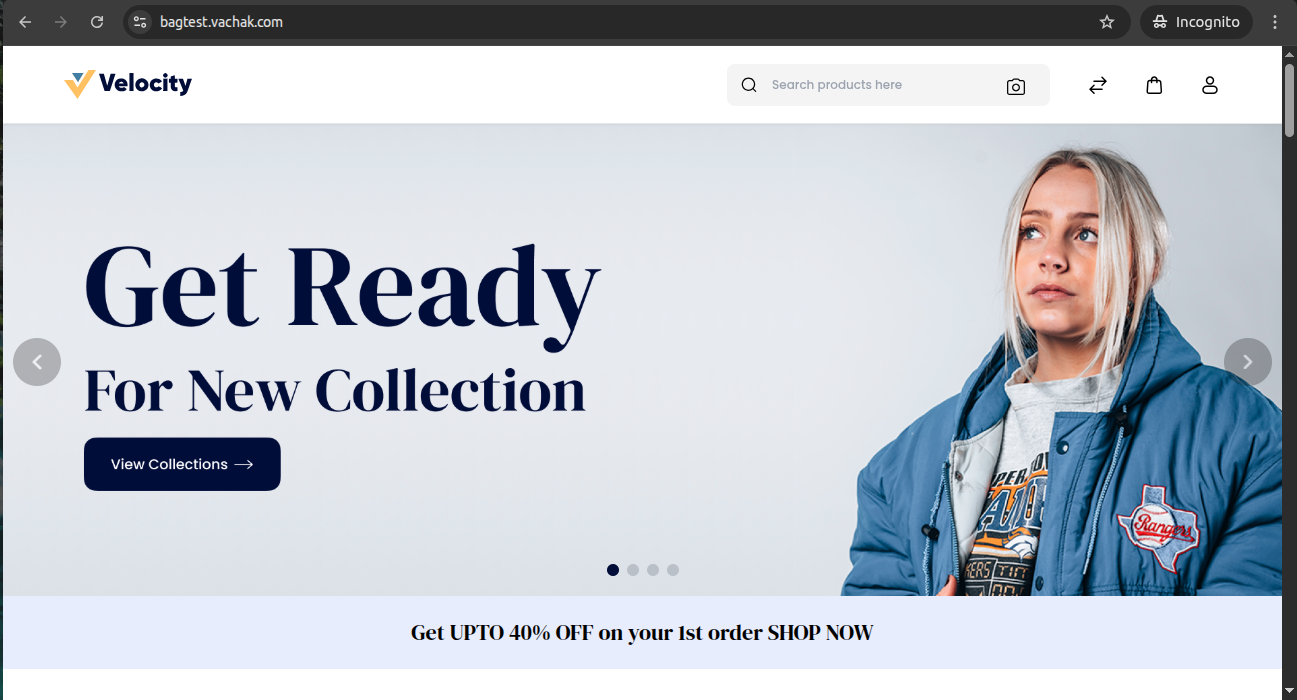Click the browser reload icon

(97, 22)
